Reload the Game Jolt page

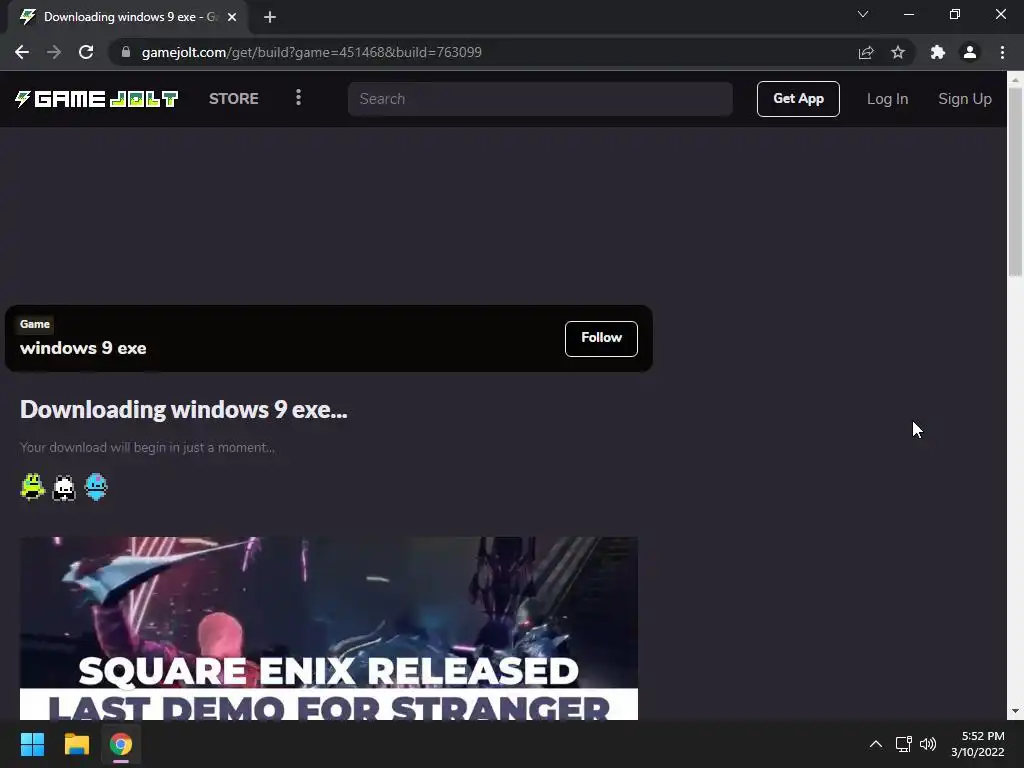point(86,52)
